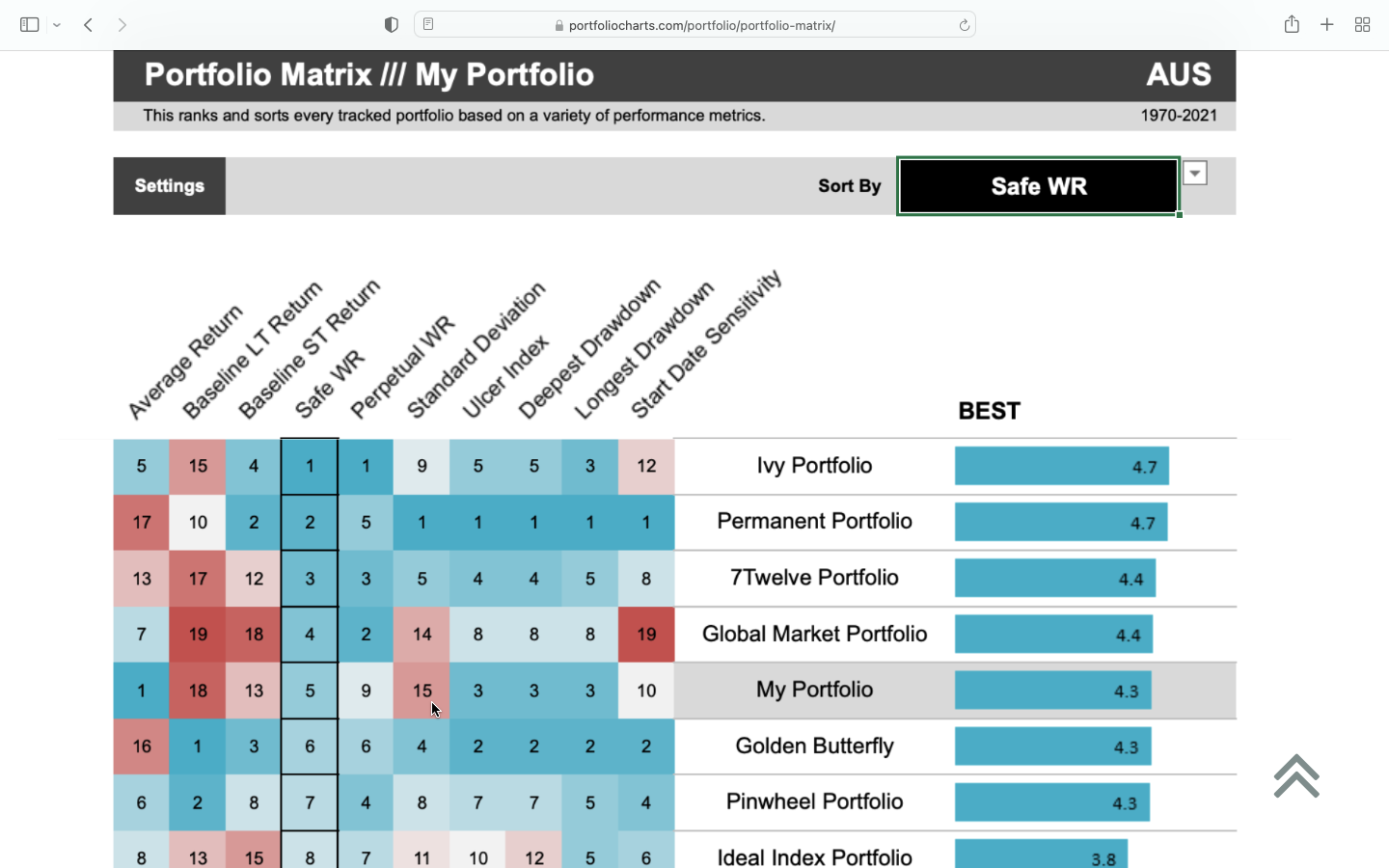Open the Sort By dropdown arrow
Image resolution: width=1389 pixels, height=868 pixels.
tap(1195, 174)
